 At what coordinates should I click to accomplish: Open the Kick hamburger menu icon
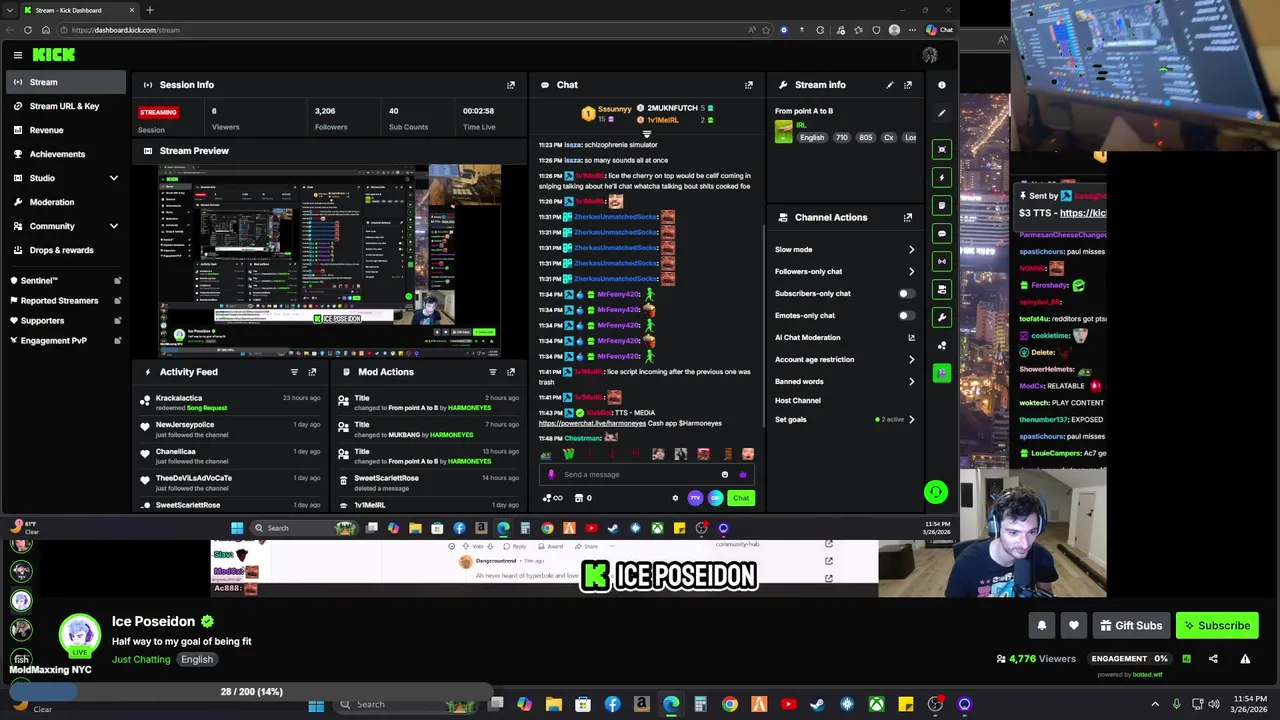[18, 55]
